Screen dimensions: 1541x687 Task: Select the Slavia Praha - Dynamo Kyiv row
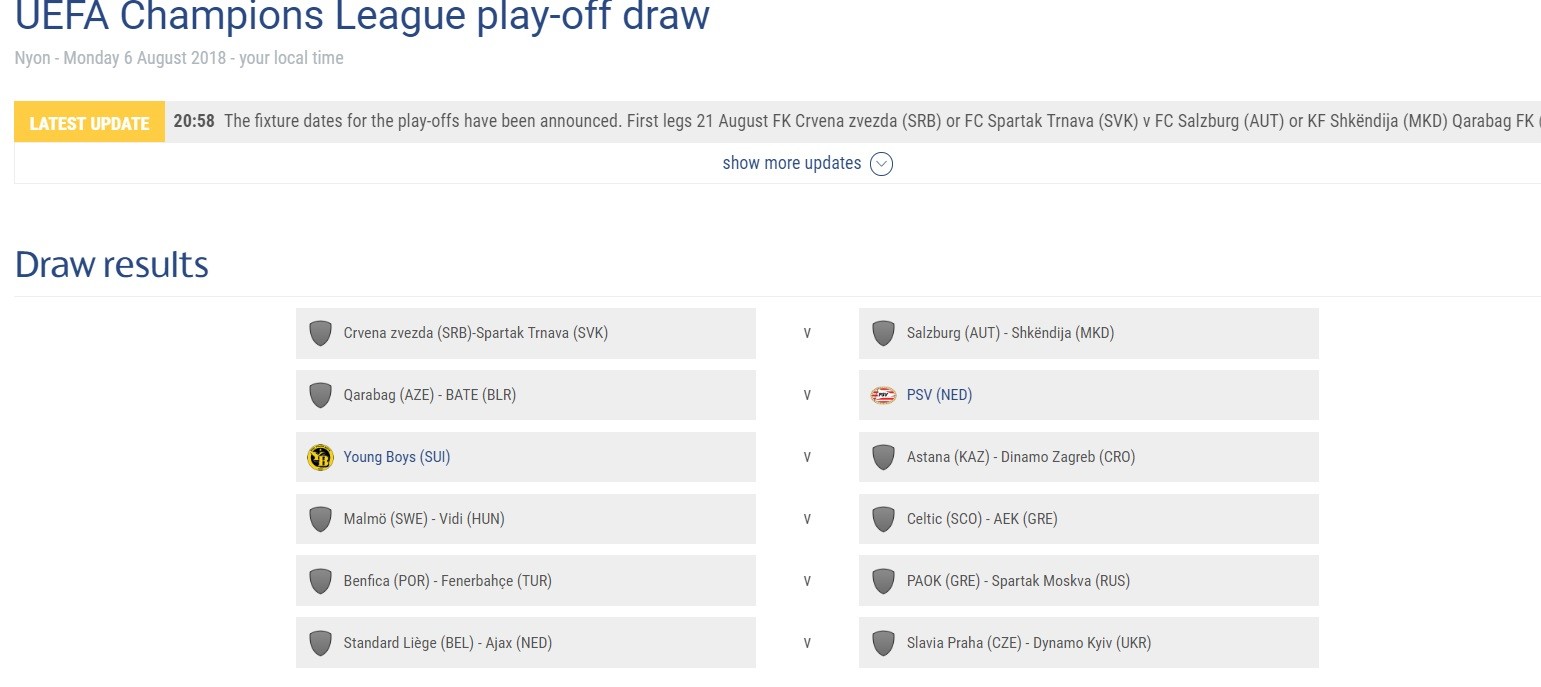1089,643
